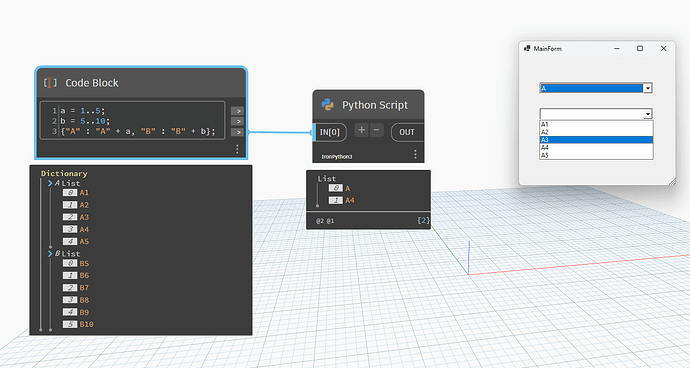Minimize the MainForm window
This screenshot has width=690, height=368.
pyautogui.click(x=617, y=48)
